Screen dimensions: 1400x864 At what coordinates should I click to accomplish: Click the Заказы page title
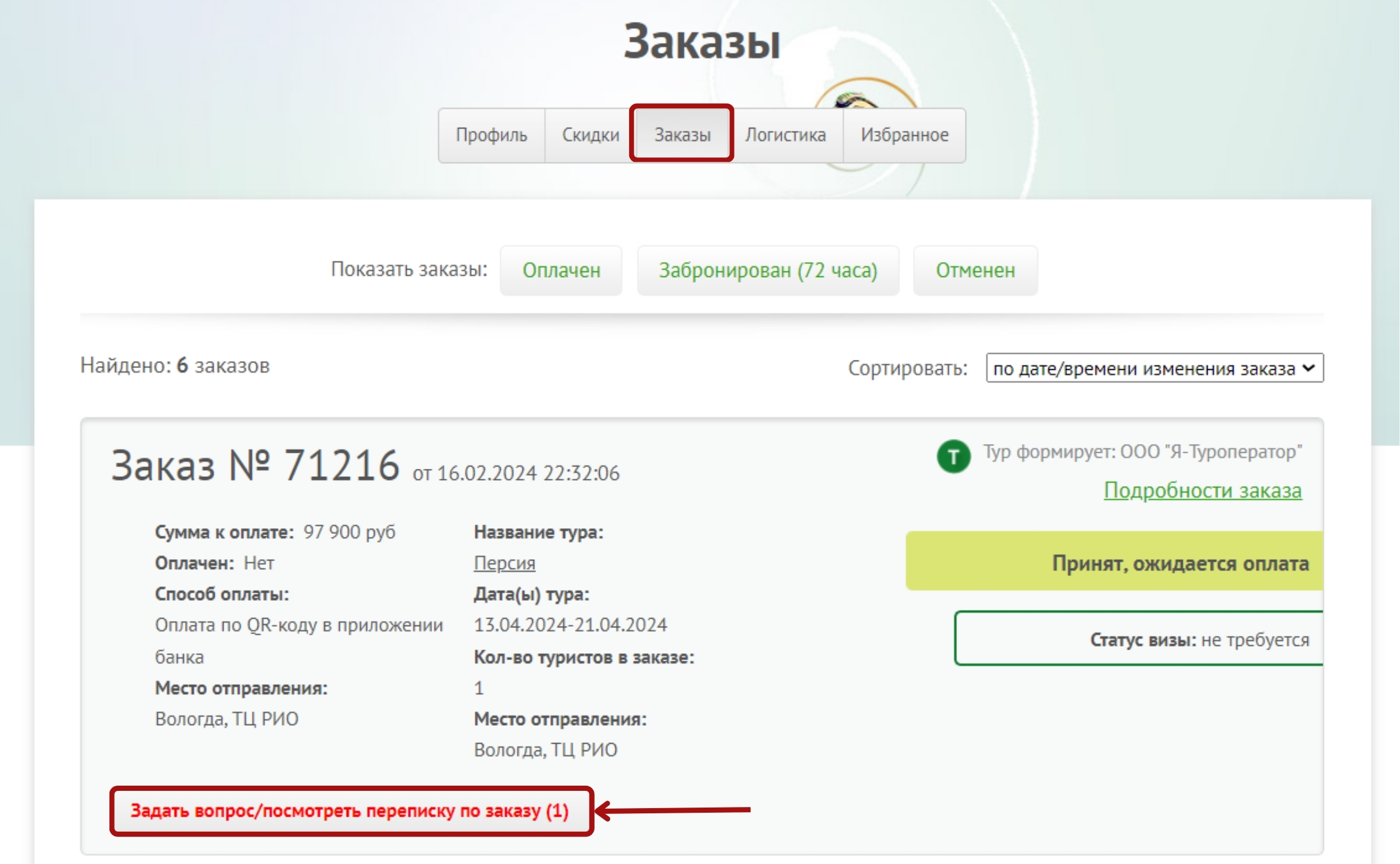pyautogui.click(x=701, y=41)
